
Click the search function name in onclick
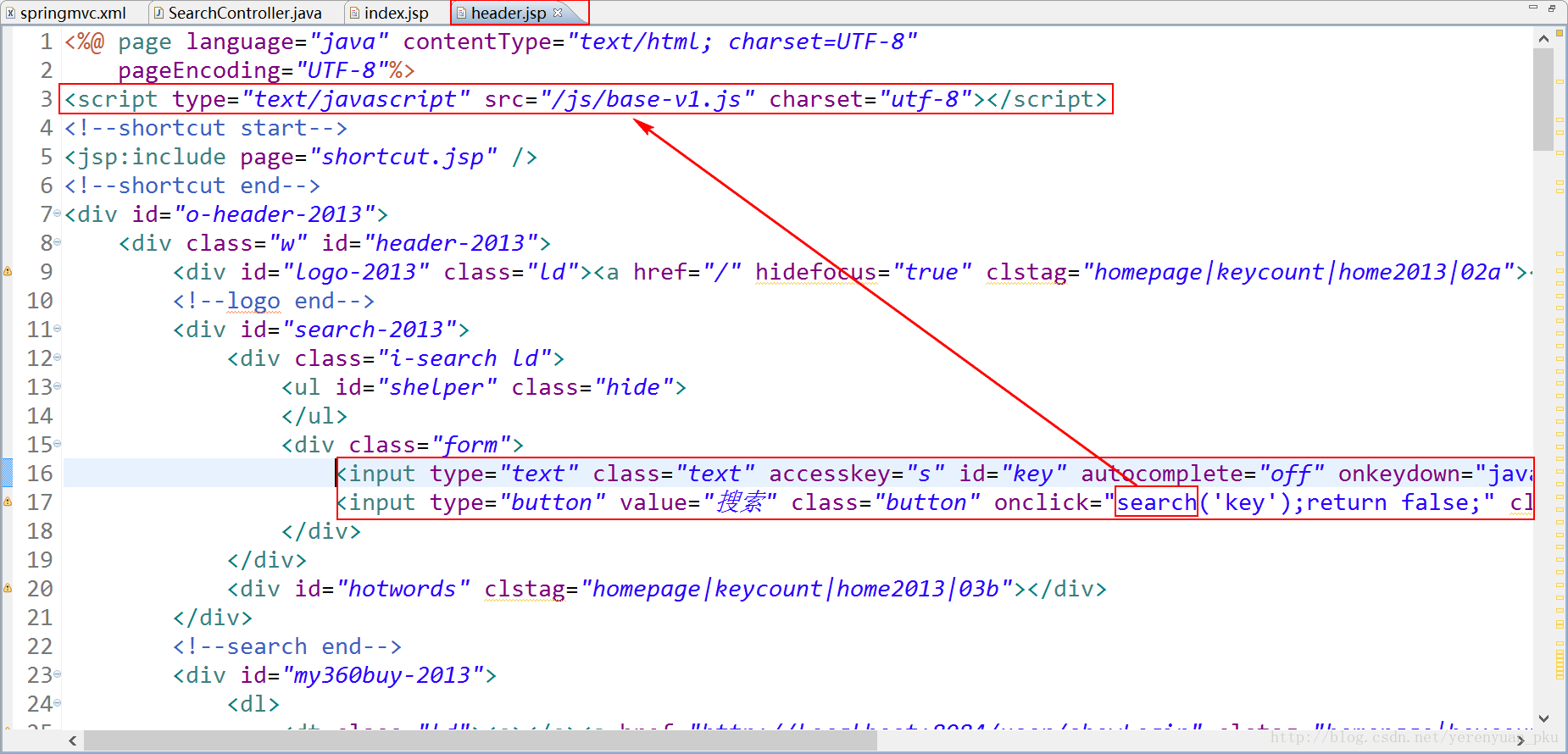[x=1156, y=502]
